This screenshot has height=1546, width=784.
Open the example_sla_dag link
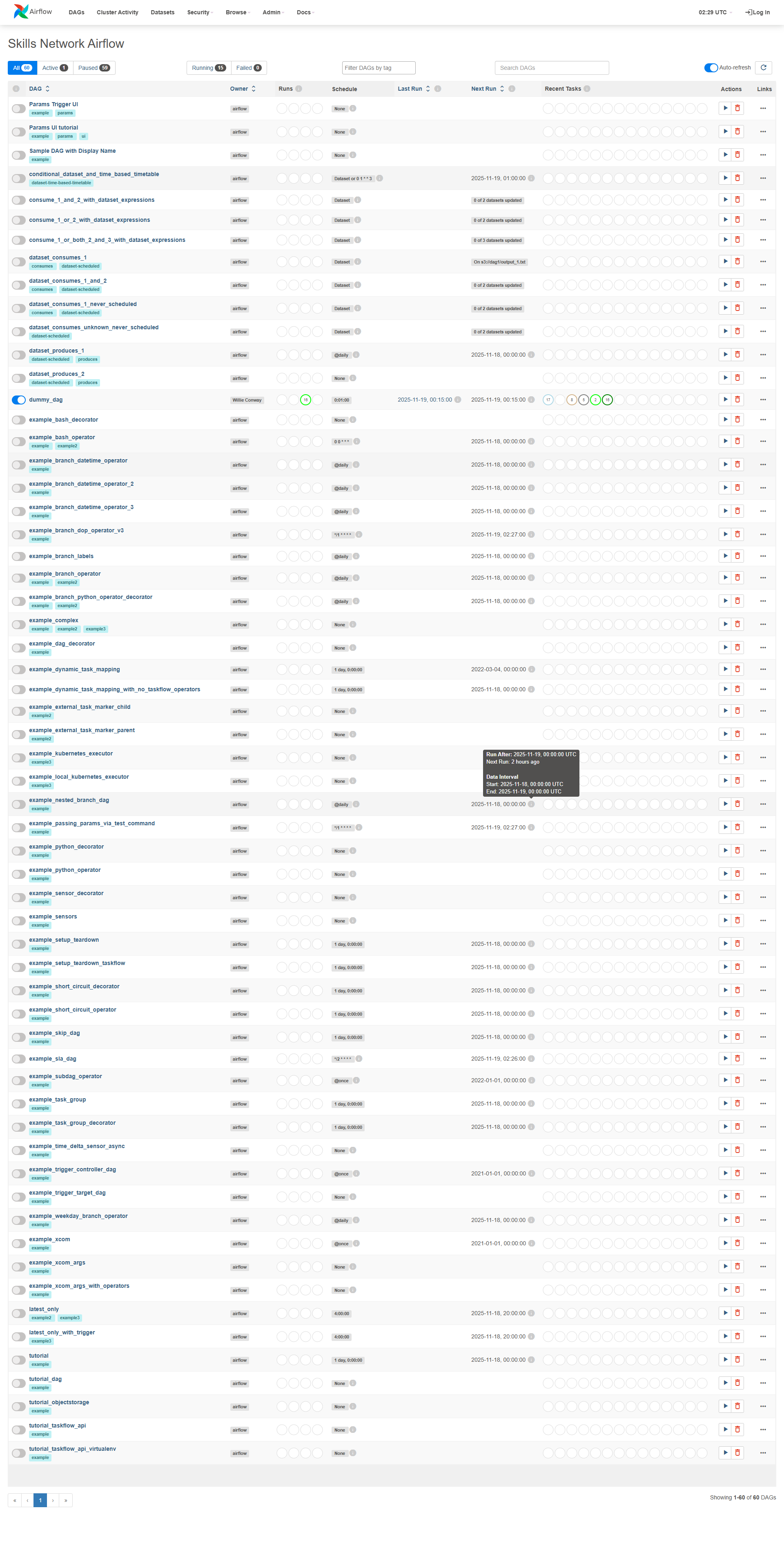(53, 1059)
